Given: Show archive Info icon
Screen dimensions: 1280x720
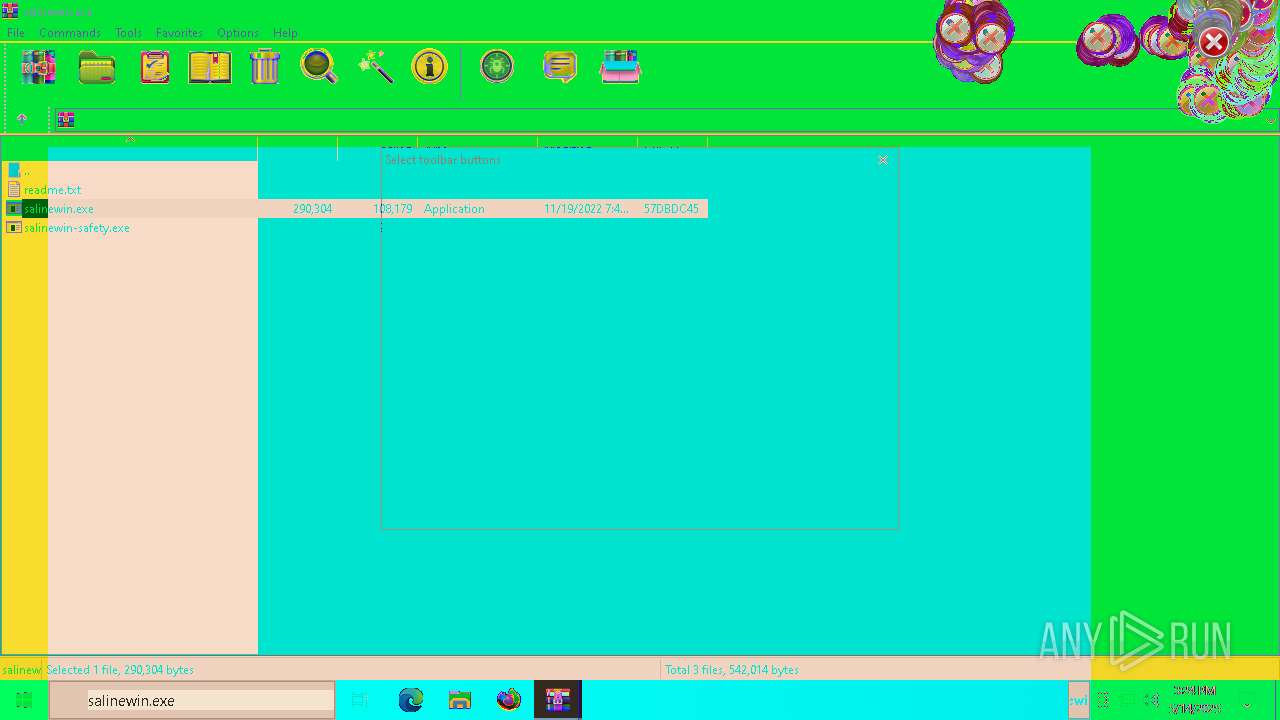Looking at the screenshot, I should click(430, 67).
